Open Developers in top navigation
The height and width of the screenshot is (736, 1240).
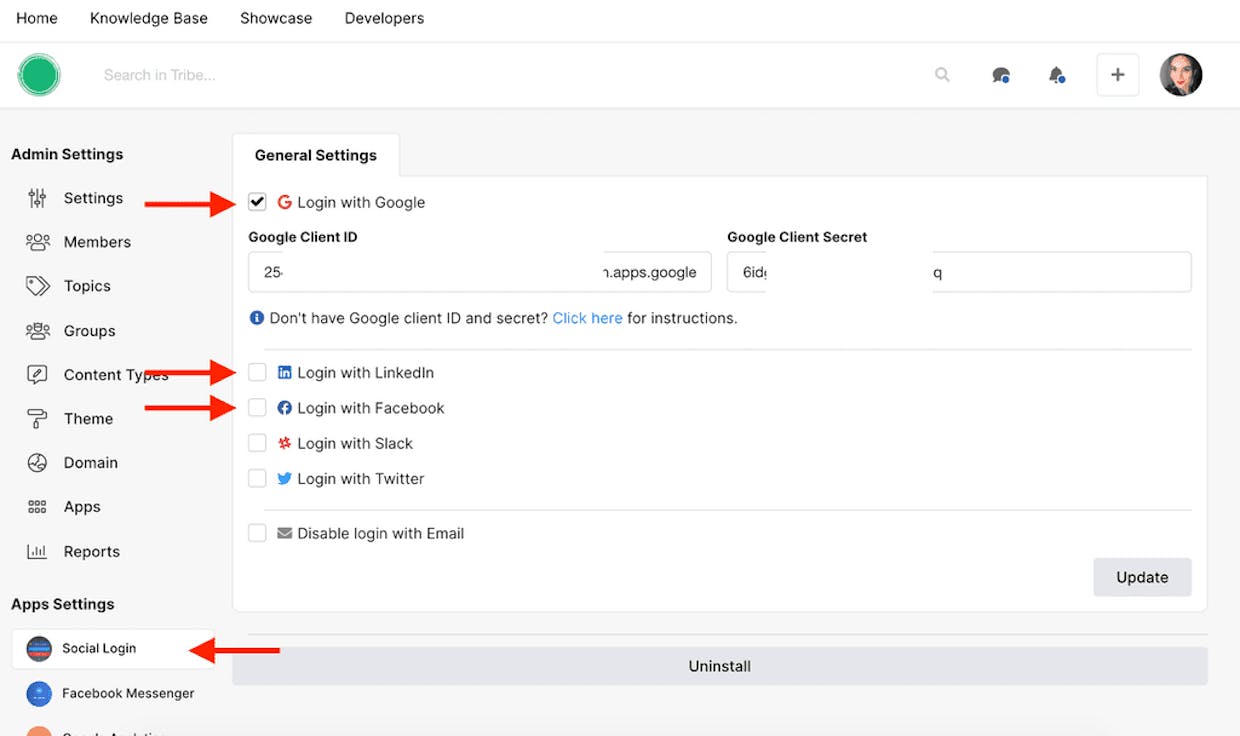pos(384,18)
